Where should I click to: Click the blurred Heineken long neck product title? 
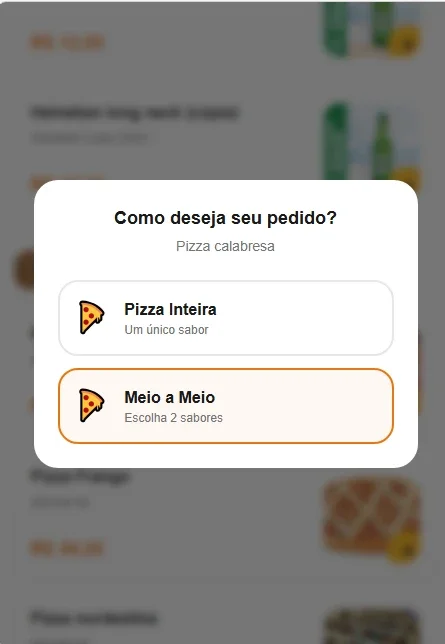(x=134, y=113)
